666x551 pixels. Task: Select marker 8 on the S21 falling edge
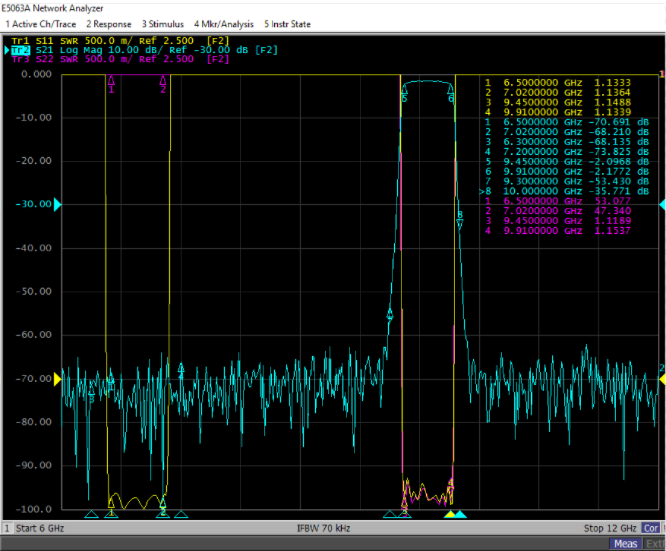[460, 217]
